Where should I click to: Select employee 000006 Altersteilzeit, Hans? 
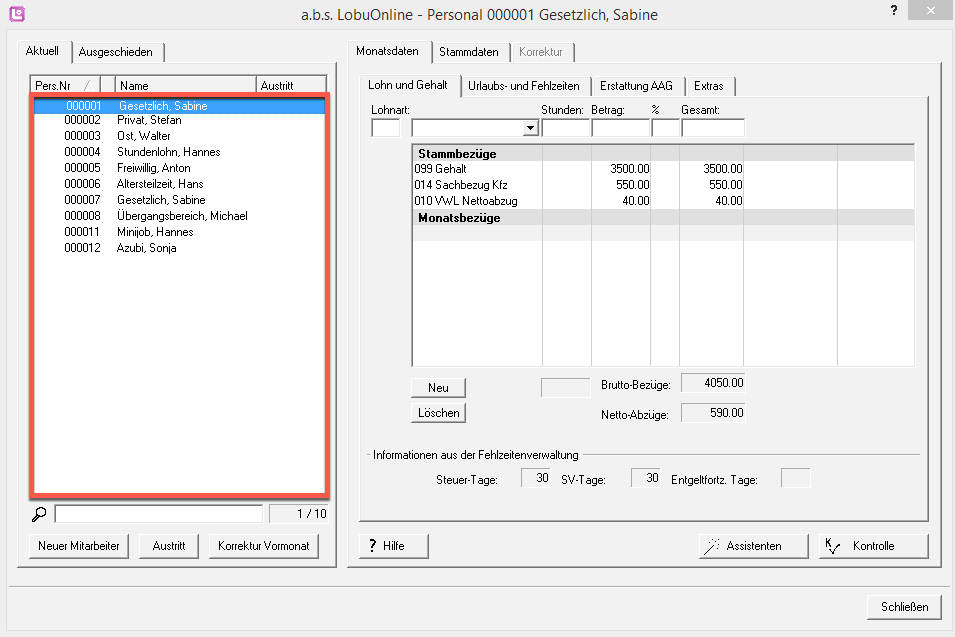(x=180, y=184)
